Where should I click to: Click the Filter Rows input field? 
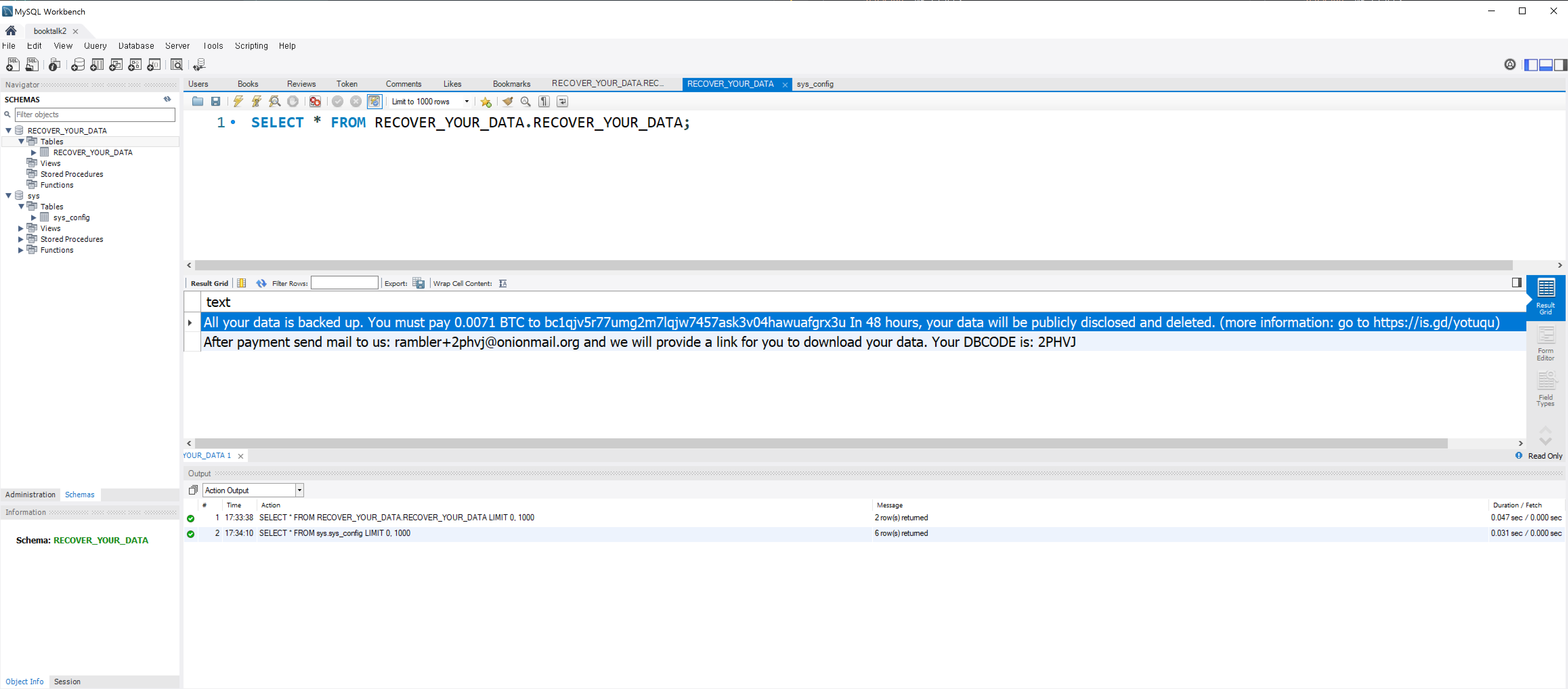tap(345, 283)
